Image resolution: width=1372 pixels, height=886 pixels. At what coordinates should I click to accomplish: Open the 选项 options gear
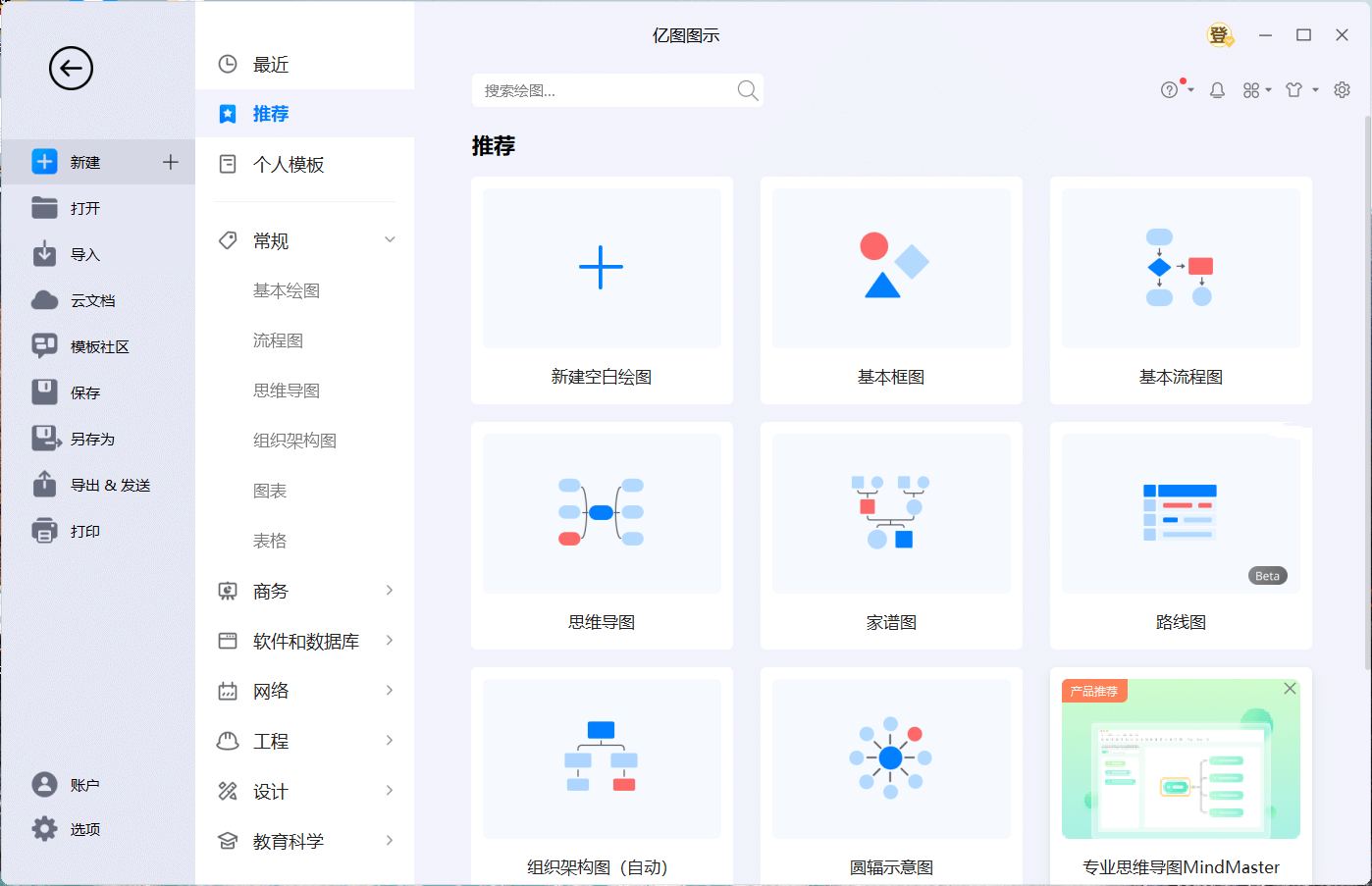(43, 828)
